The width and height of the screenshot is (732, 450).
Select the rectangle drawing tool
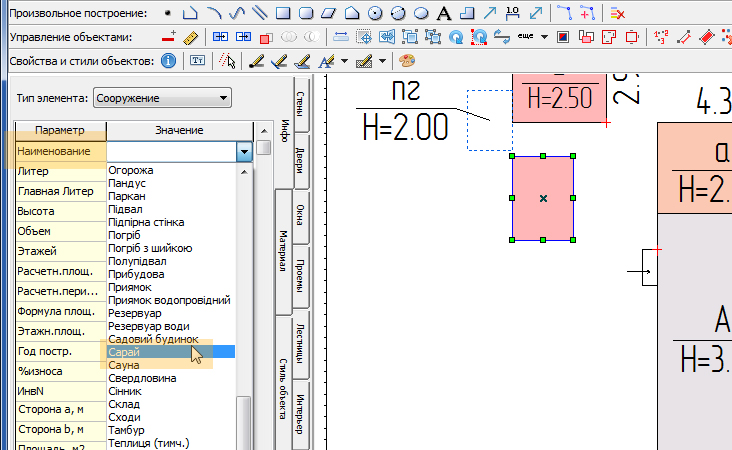[282, 13]
